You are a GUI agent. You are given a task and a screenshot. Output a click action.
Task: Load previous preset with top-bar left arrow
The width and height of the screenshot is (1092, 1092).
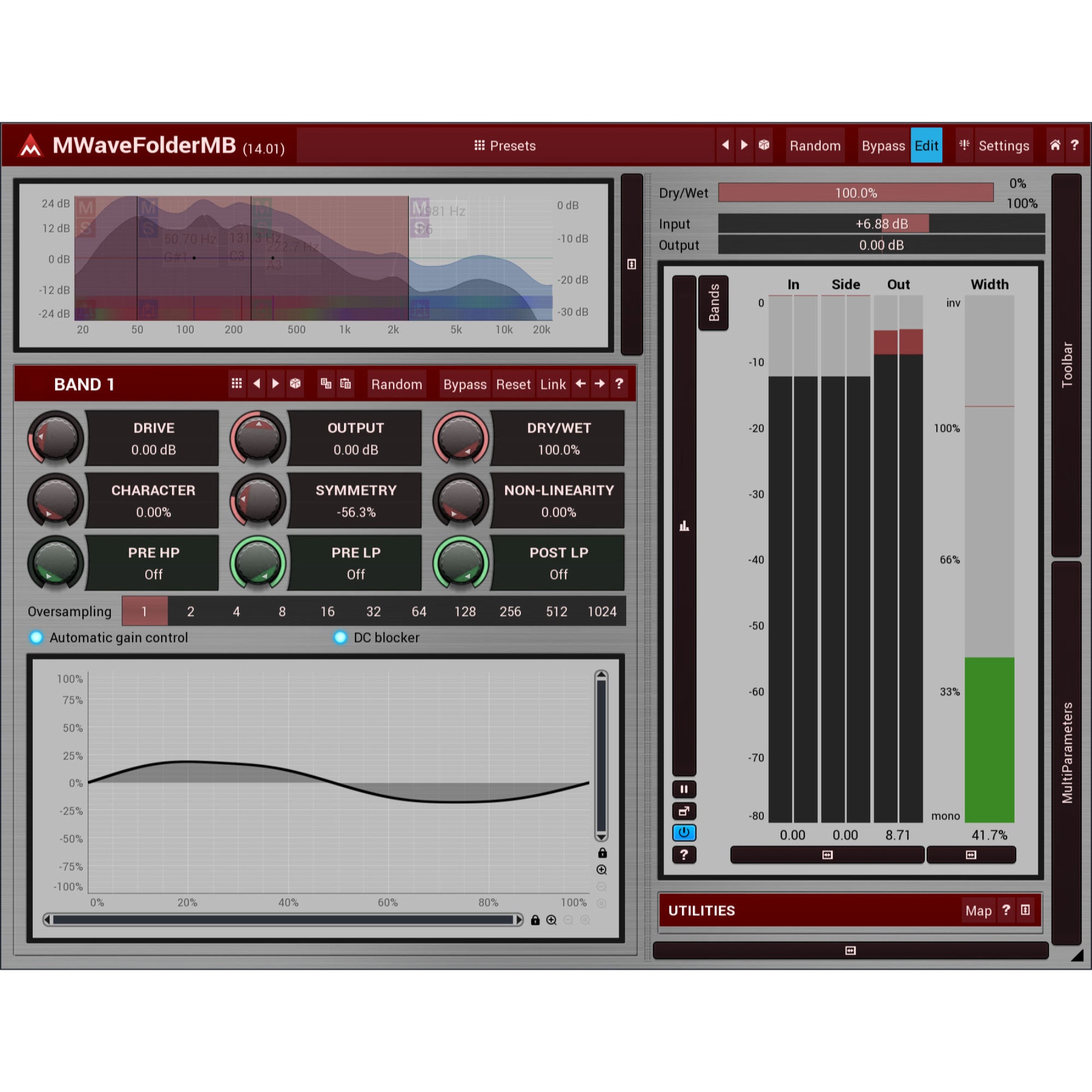coord(725,145)
